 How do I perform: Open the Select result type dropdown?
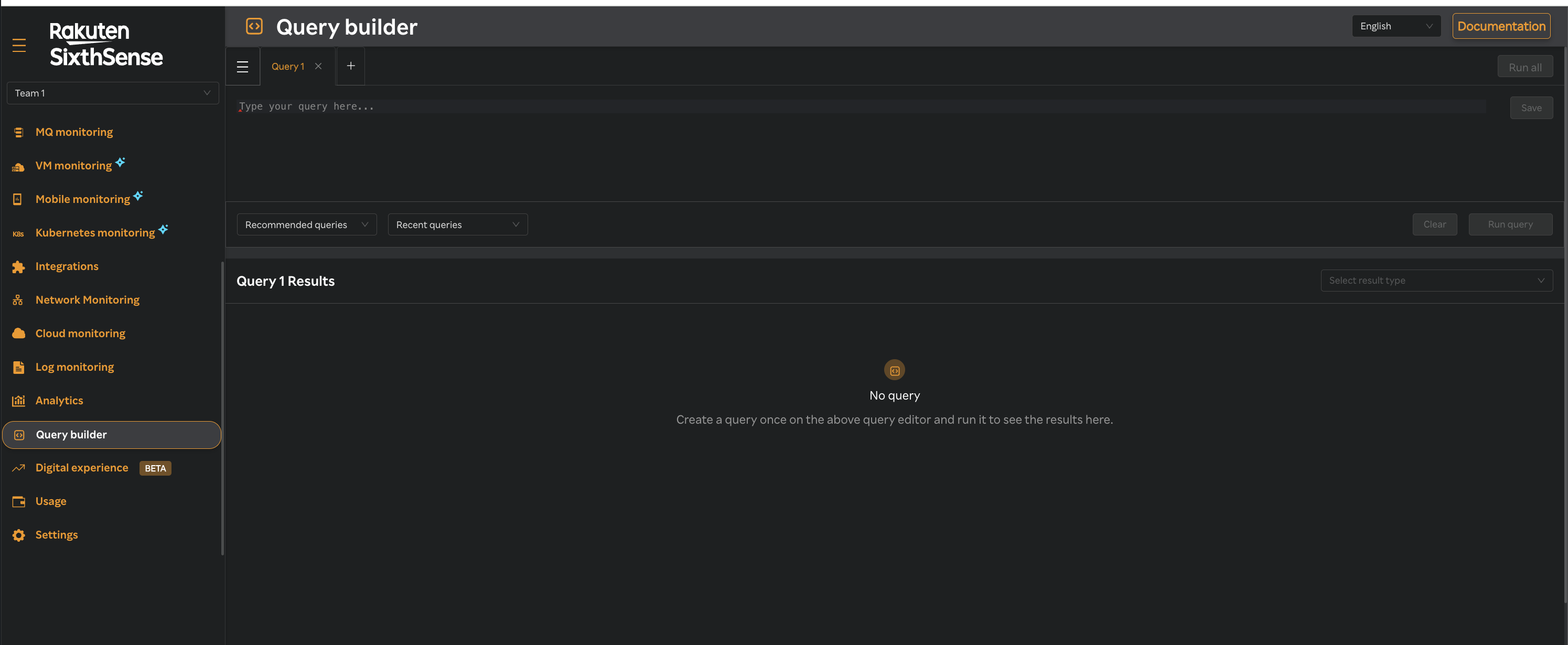1436,280
